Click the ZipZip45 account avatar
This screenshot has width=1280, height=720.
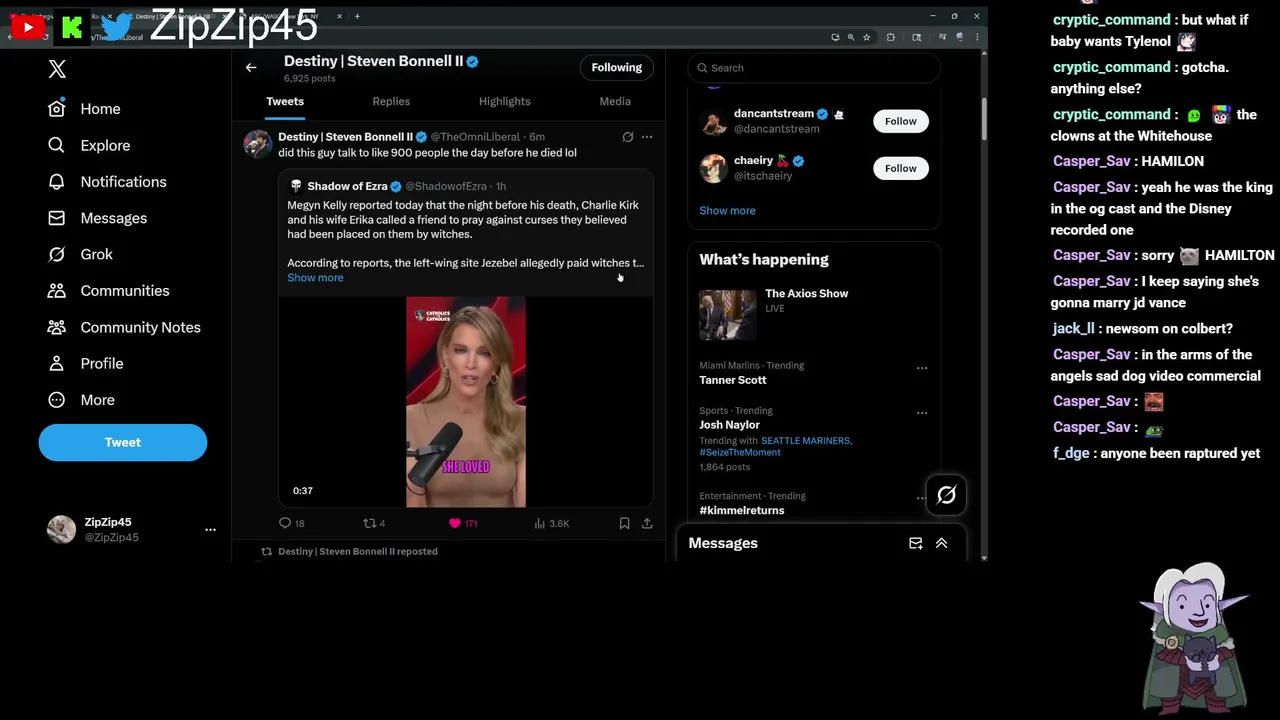tap(62, 529)
